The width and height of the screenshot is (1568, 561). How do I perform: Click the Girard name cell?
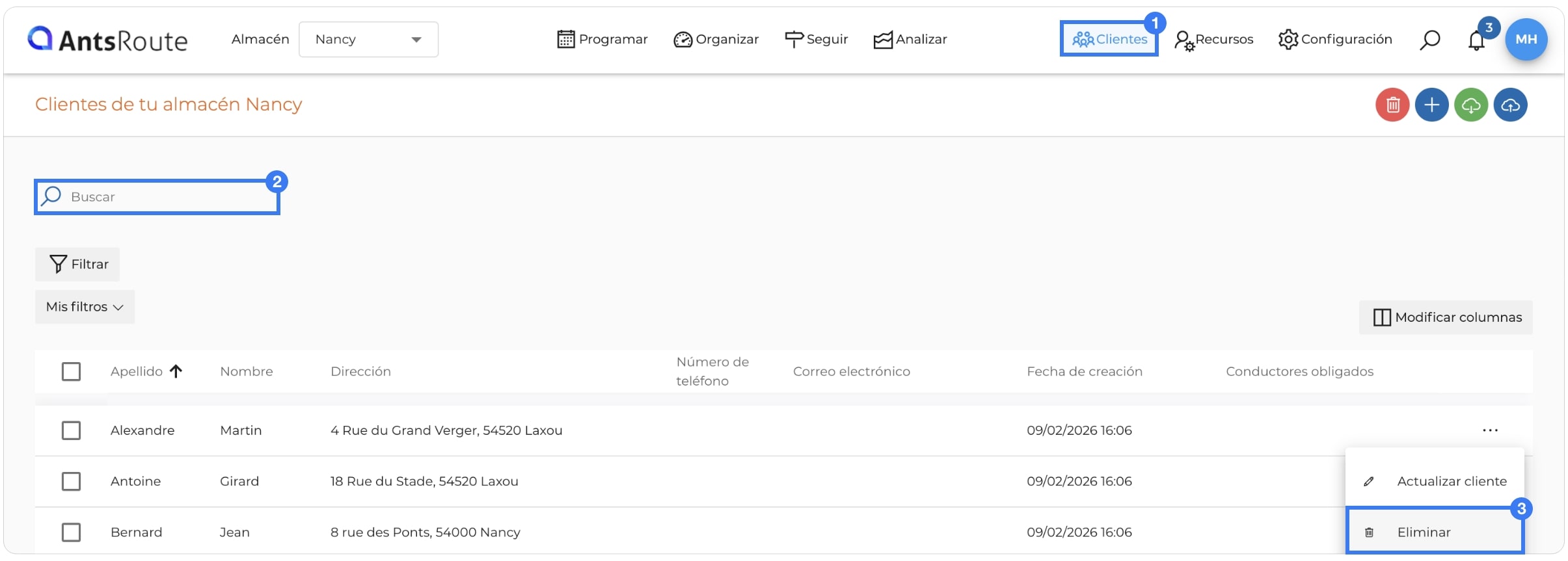tap(239, 481)
